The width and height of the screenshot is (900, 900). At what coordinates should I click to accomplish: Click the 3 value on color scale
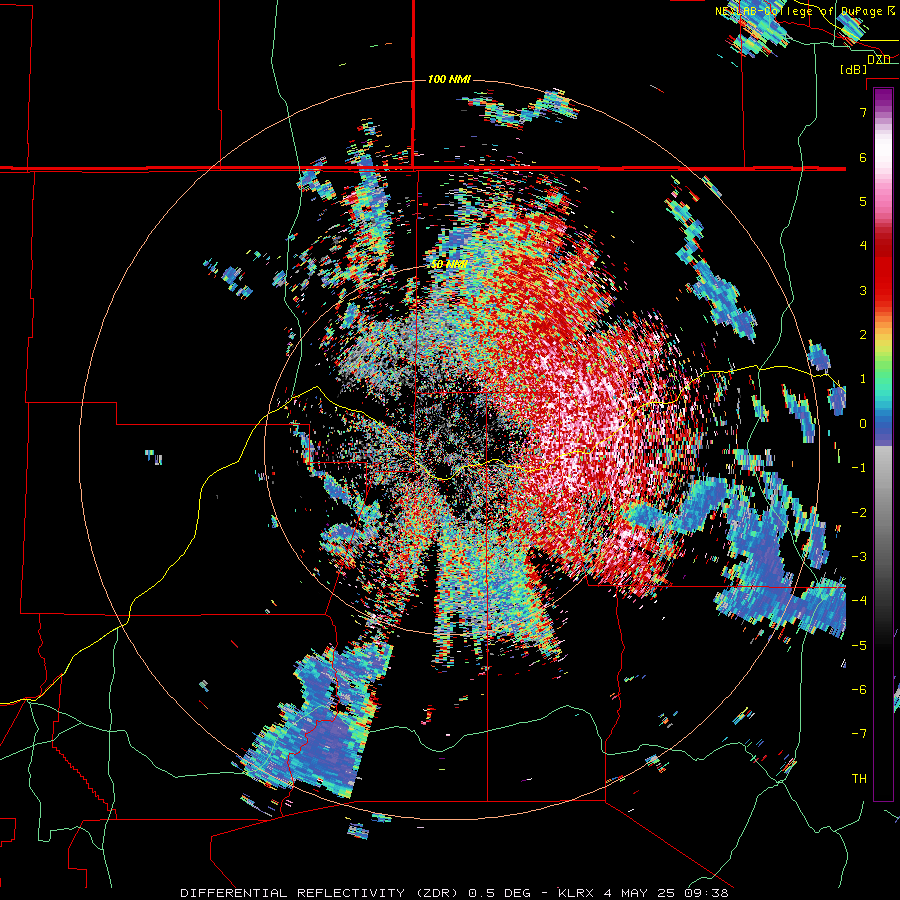(863, 290)
